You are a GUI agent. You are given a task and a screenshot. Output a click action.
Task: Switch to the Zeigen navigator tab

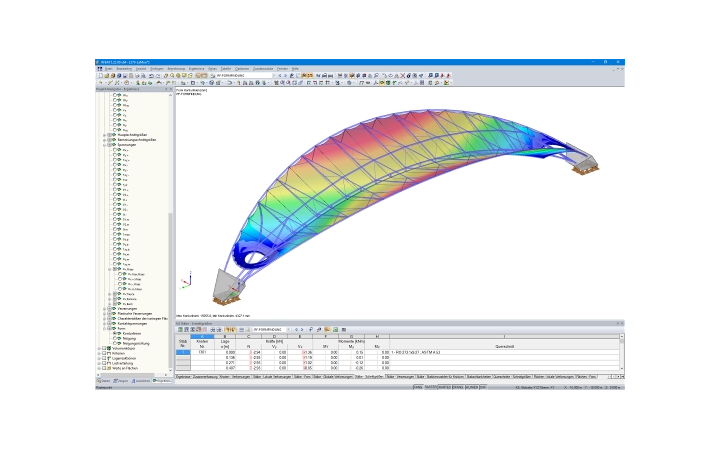click(x=121, y=381)
